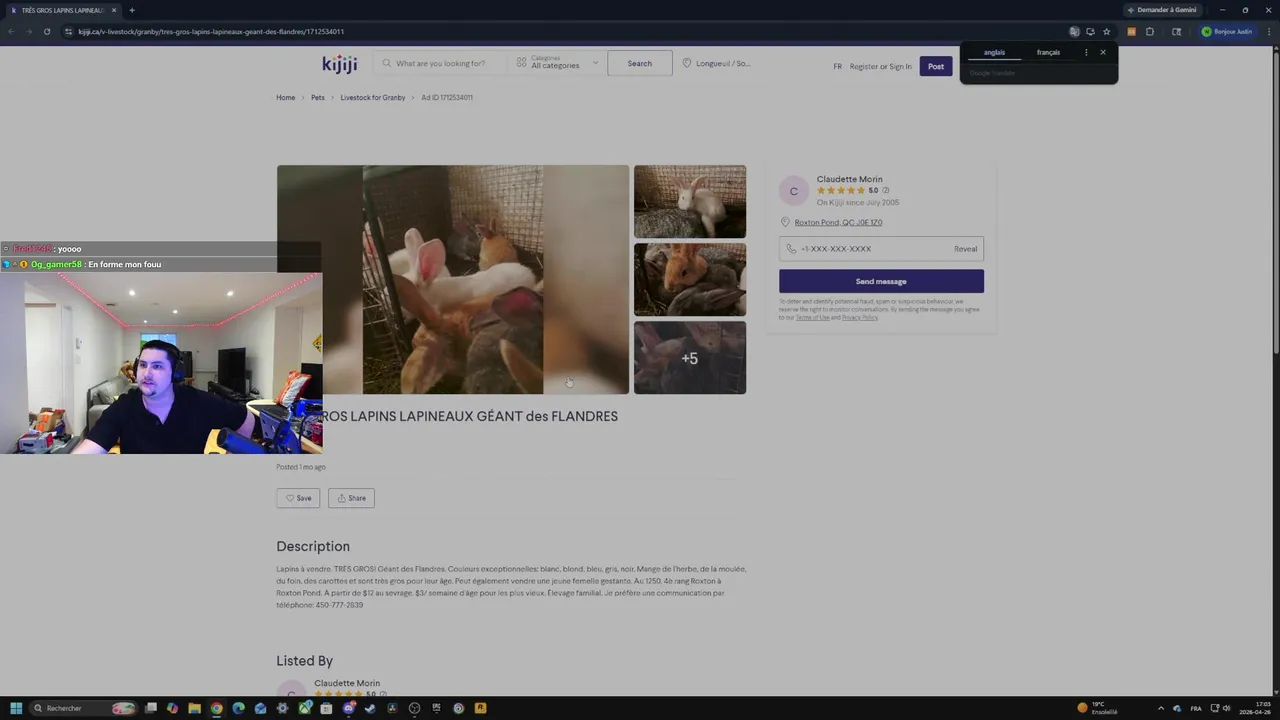Open the All categories dropdown
The image size is (1280, 720).
(x=557, y=63)
